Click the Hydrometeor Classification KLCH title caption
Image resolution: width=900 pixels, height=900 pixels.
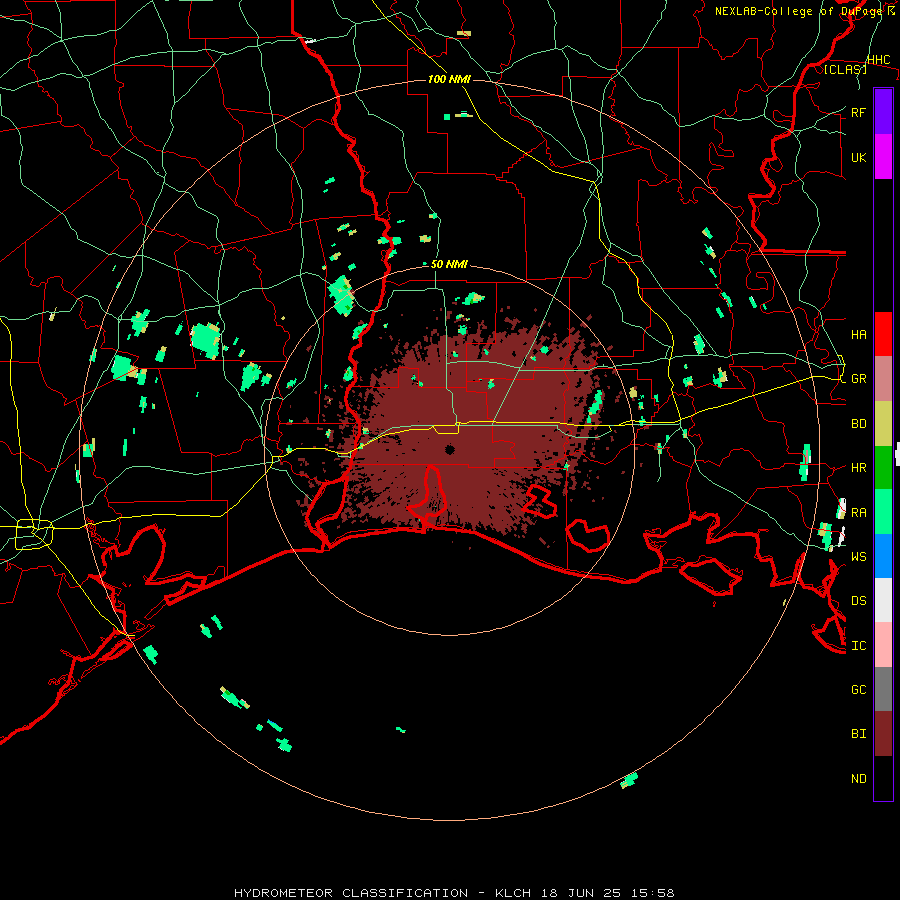(x=454, y=893)
